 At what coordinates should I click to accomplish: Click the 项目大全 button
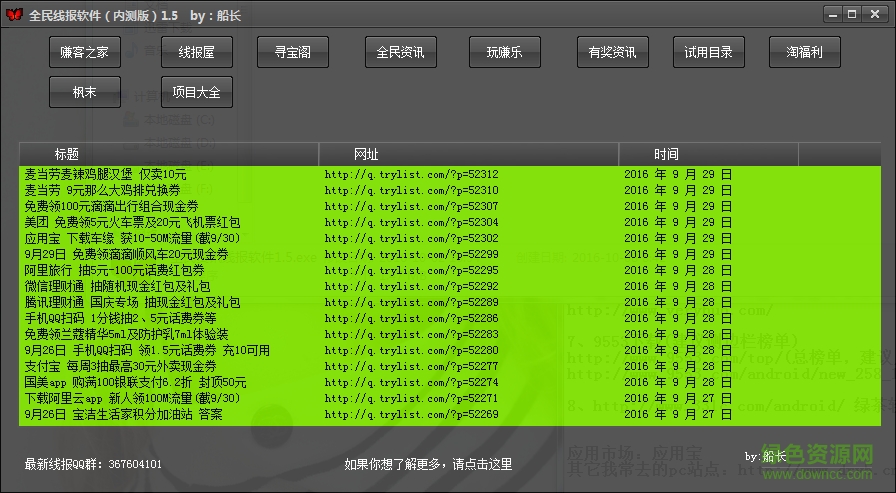(x=197, y=92)
